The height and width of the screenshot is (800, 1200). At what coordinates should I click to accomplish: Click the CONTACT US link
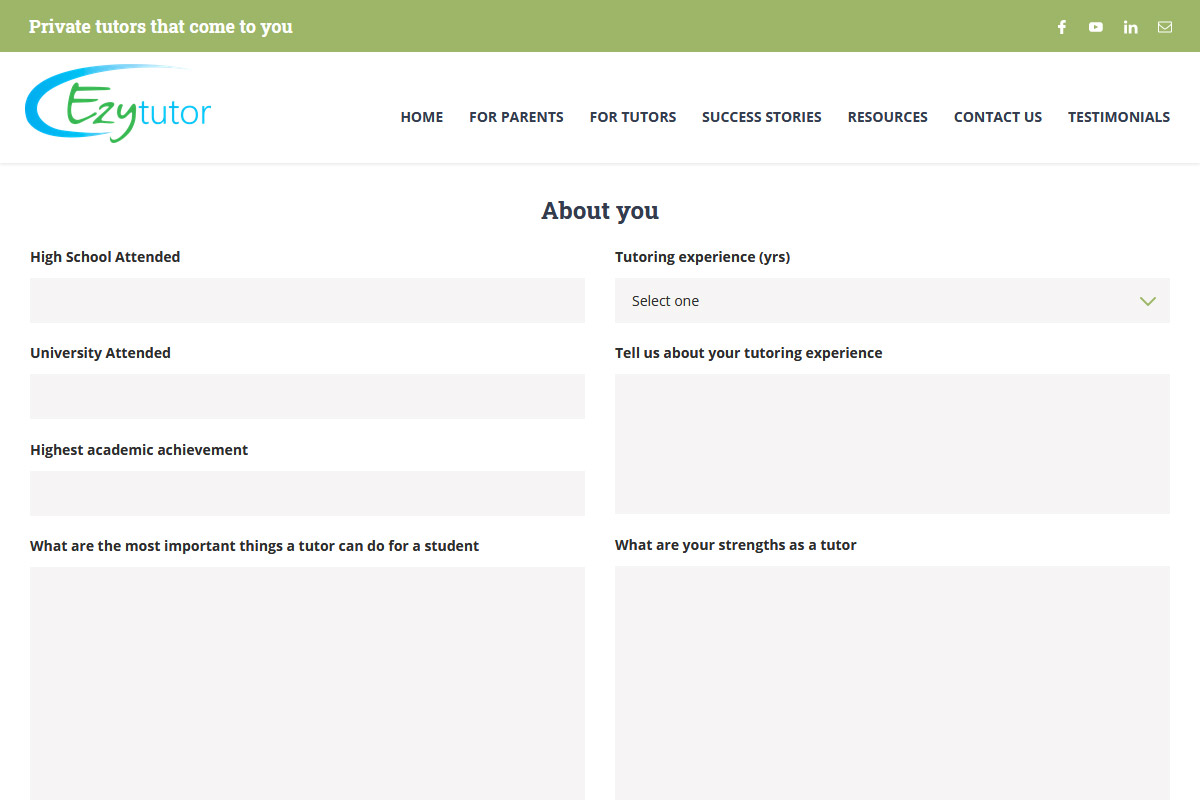click(x=997, y=117)
